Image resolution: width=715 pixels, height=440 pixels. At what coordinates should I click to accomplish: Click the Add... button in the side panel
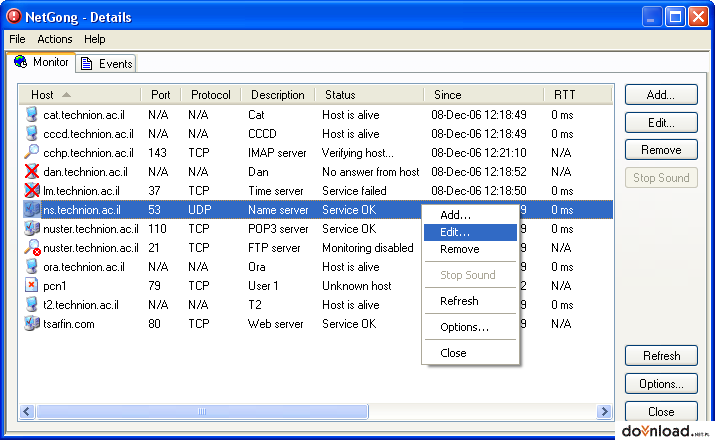(x=661, y=95)
